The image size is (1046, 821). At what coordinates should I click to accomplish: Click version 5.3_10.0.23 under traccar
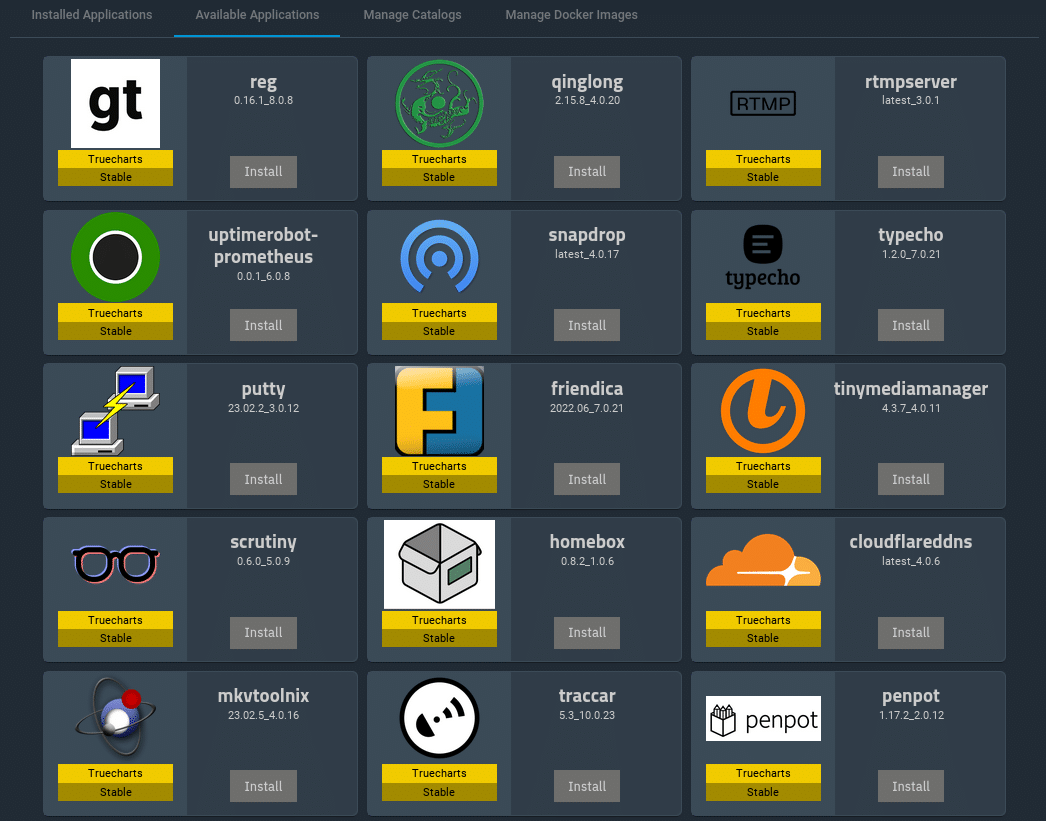(587, 715)
